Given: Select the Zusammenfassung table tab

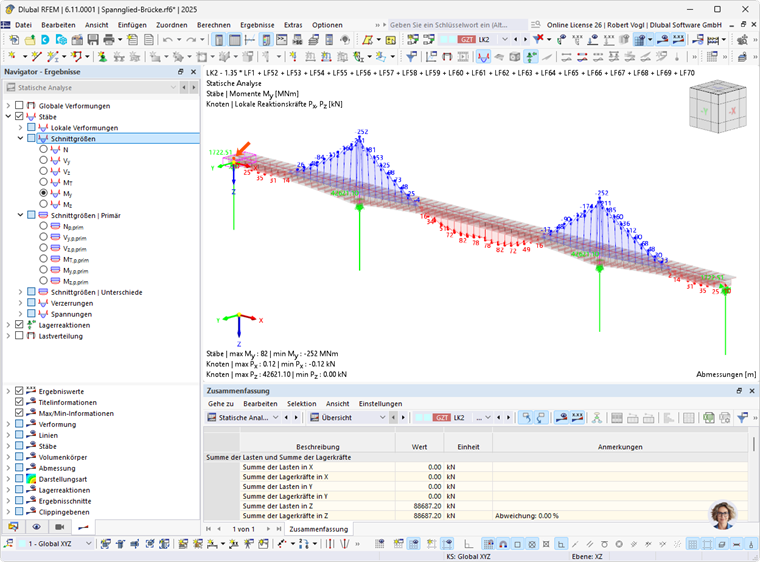Looking at the screenshot, I should (x=318, y=529).
